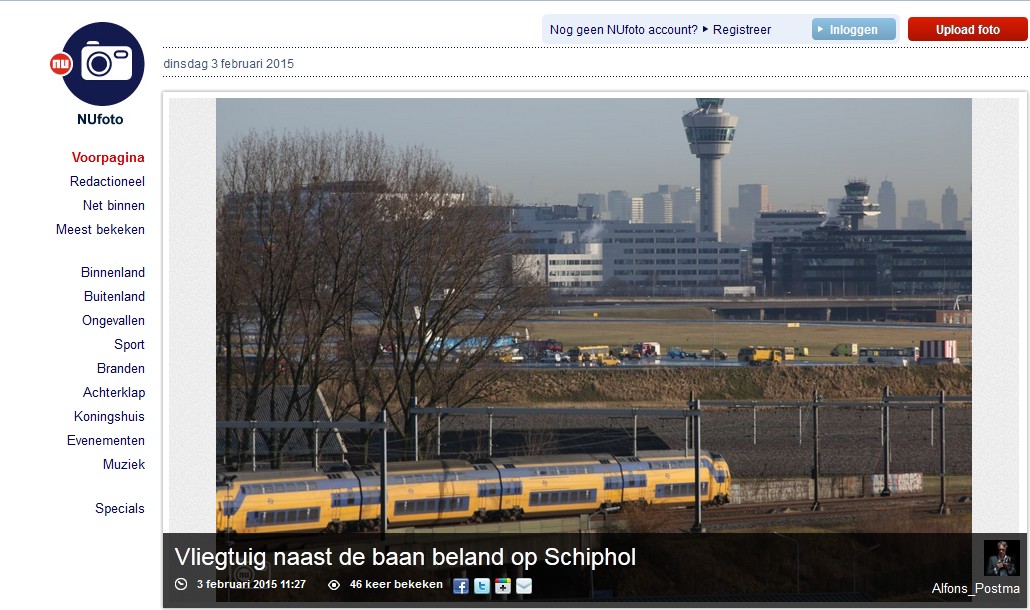
Task: Share the photo on Twitter
Action: (x=482, y=586)
